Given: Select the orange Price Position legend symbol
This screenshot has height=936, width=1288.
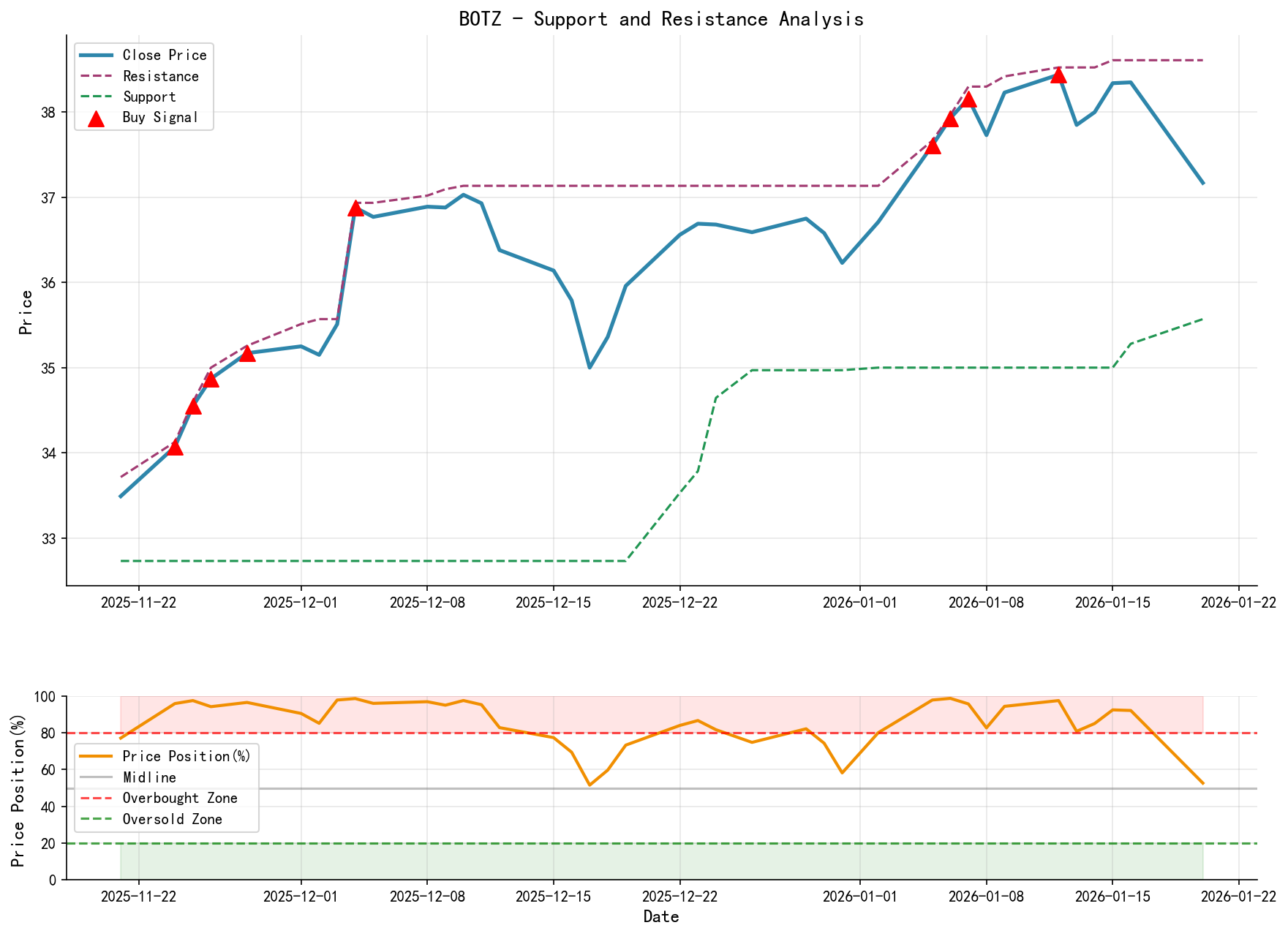Looking at the screenshot, I should coord(97,756).
